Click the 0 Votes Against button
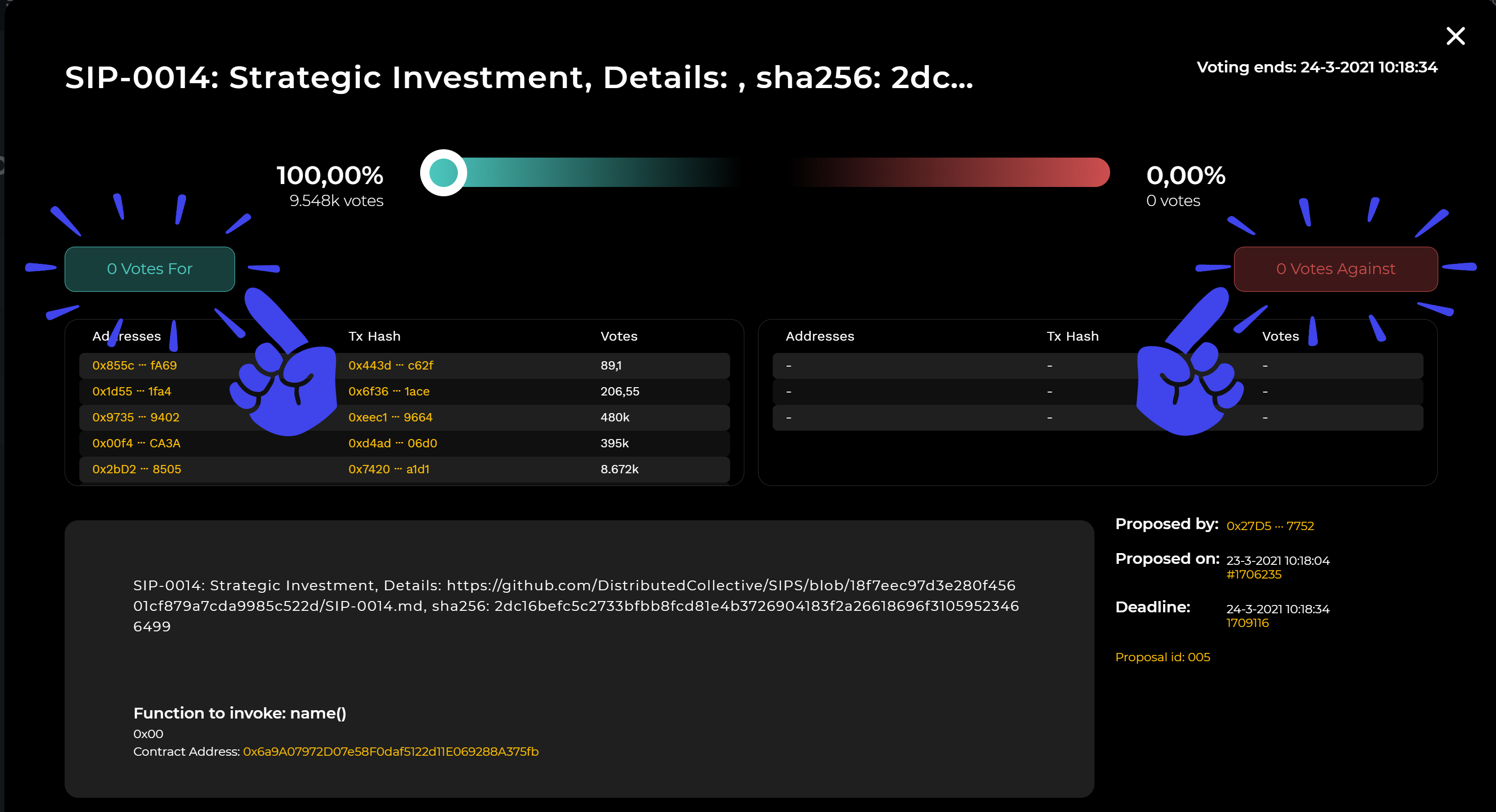The width and height of the screenshot is (1496, 812). click(1336, 269)
